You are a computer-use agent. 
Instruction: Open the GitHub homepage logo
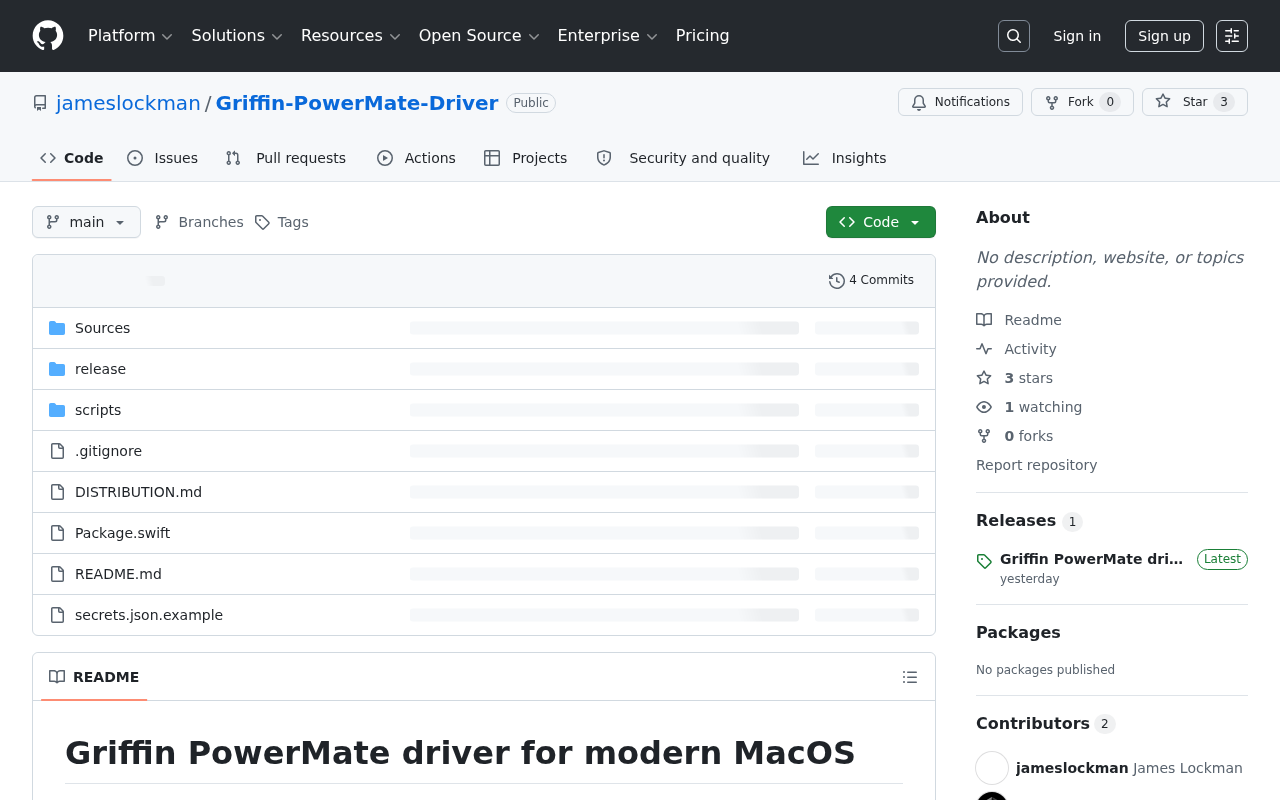click(48, 36)
